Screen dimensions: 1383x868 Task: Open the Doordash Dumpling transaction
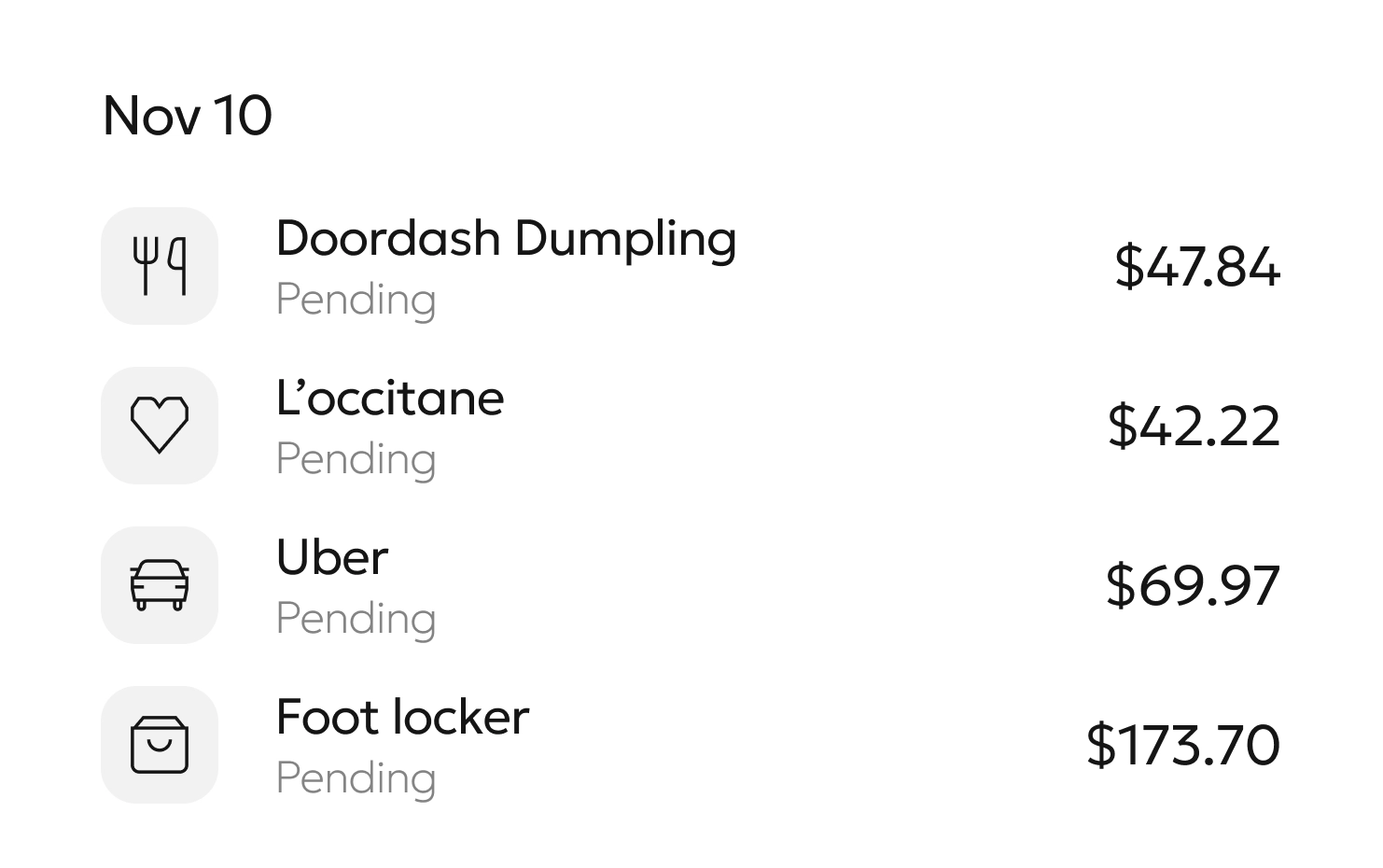click(x=506, y=239)
